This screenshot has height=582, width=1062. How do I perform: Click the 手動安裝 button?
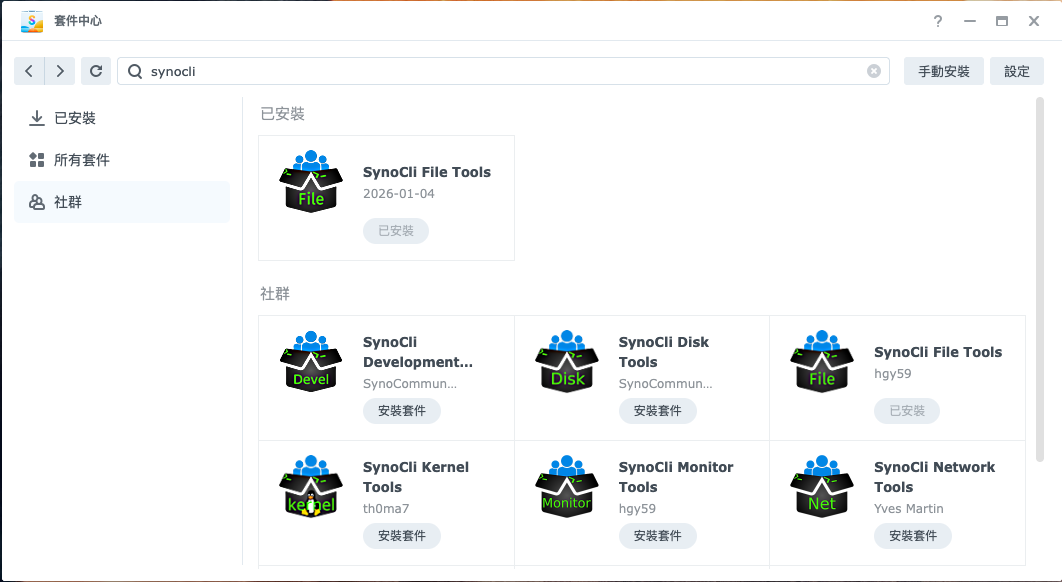pos(943,71)
